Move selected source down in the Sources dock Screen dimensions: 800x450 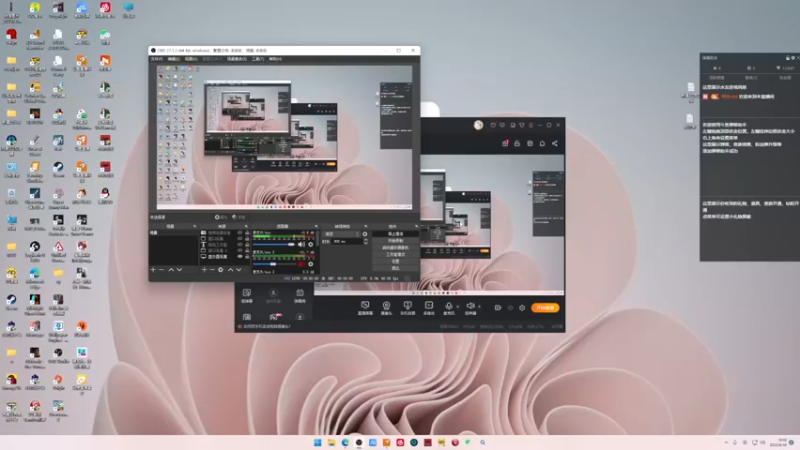click(x=238, y=270)
